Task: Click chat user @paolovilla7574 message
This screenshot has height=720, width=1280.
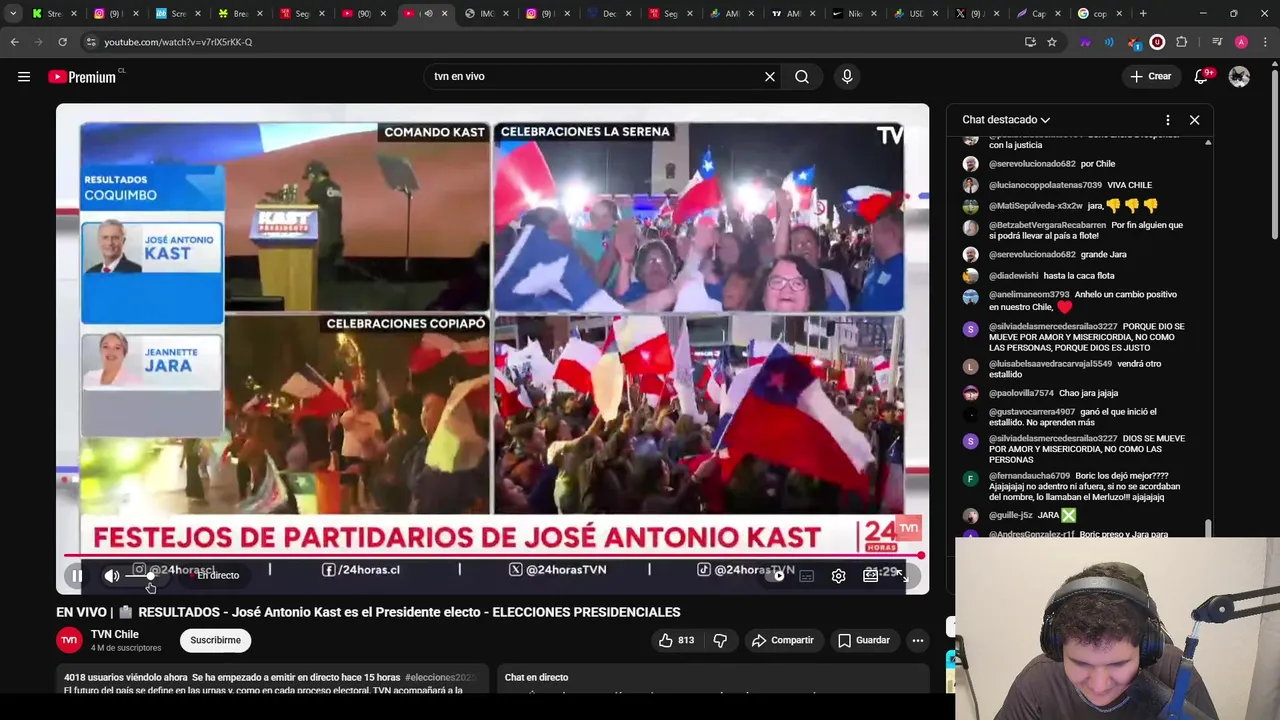Action: pos(1053,393)
